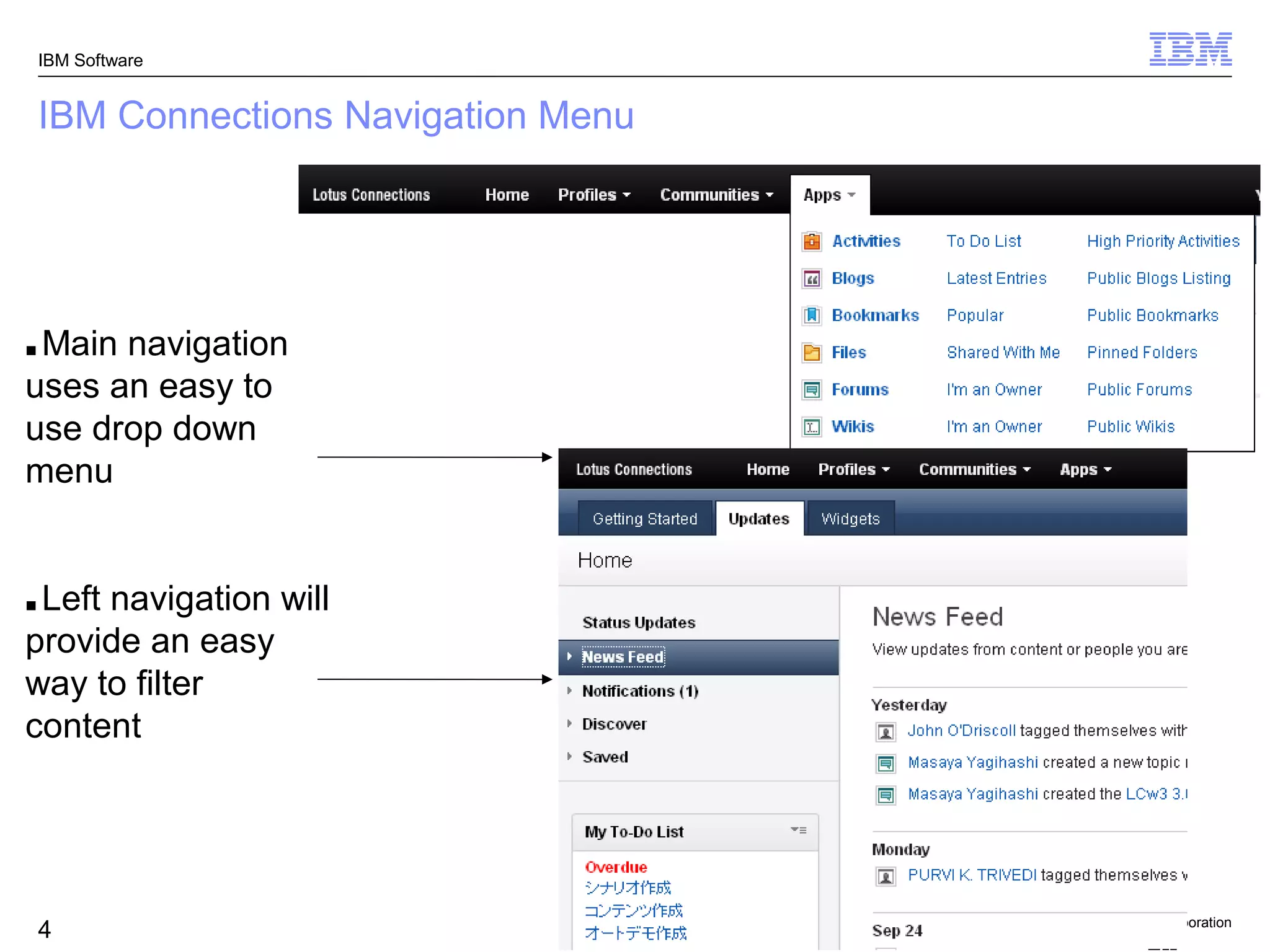Image resolution: width=1270 pixels, height=952 pixels.
Task: Switch to the Widgets tab
Action: [851, 518]
